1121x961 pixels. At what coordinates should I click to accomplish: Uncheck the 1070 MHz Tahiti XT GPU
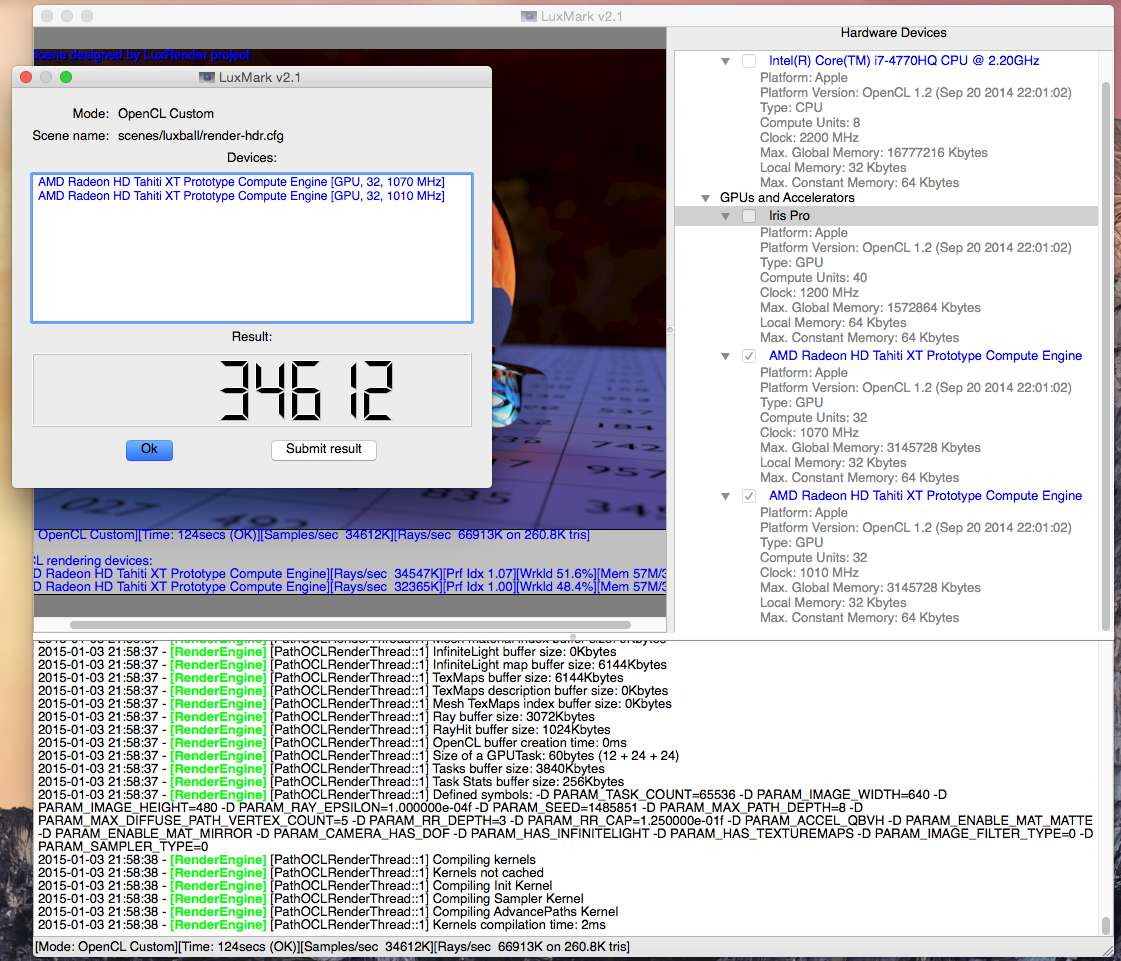pyautogui.click(x=749, y=356)
